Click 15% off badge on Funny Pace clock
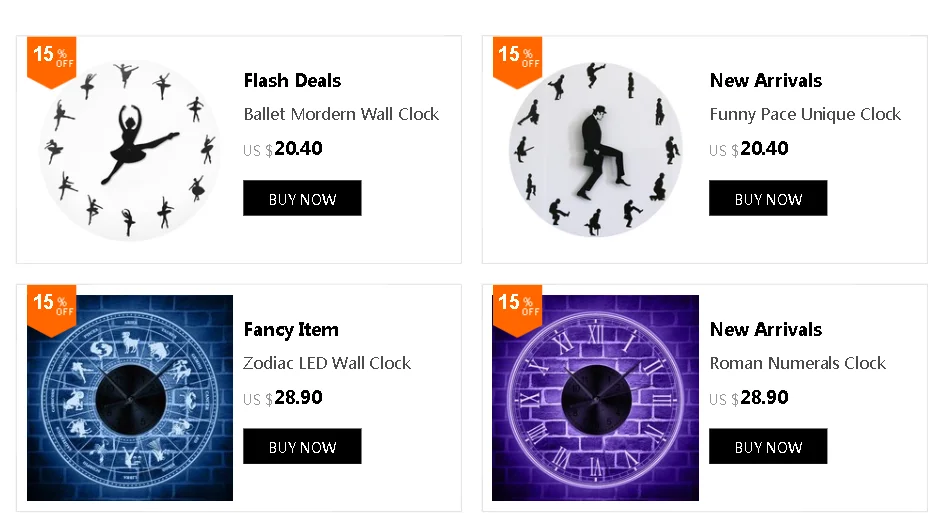 pos(517,57)
